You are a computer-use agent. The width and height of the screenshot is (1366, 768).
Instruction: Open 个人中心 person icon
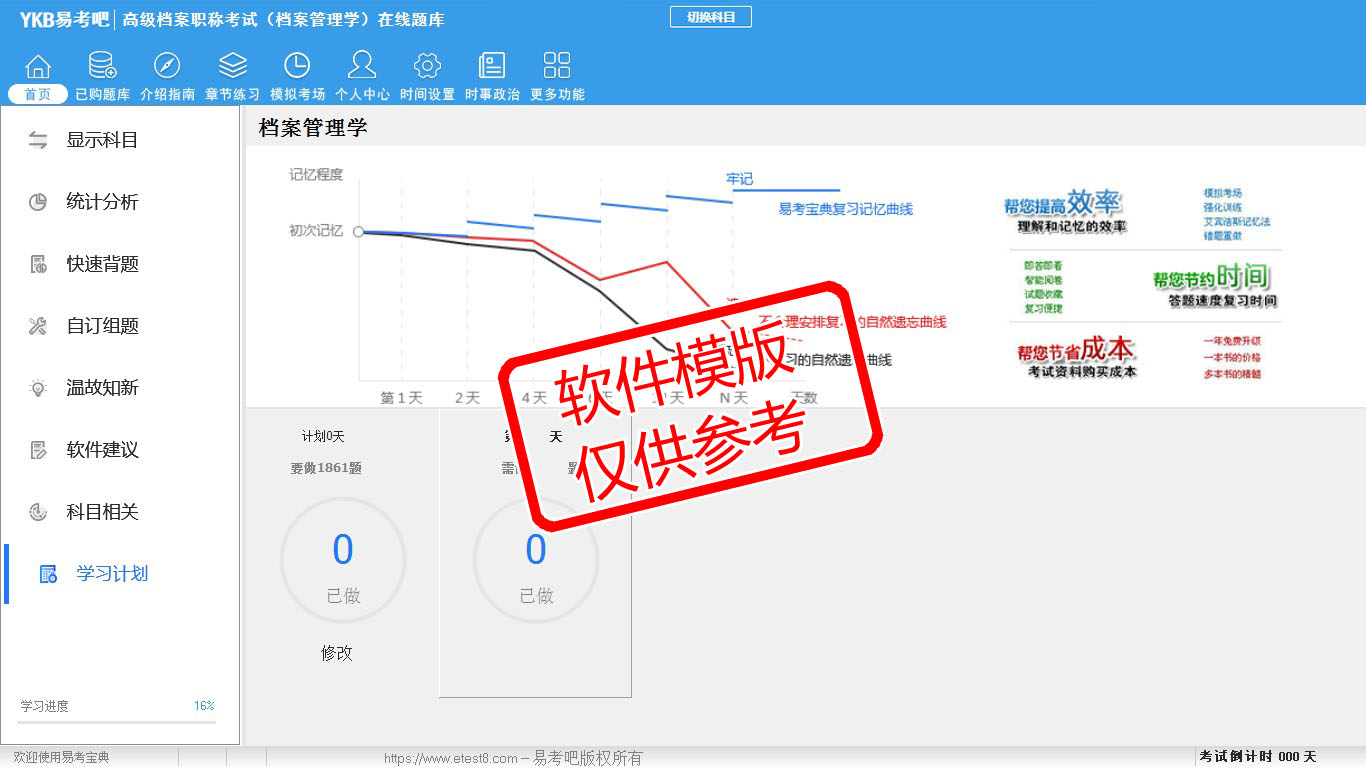click(362, 65)
